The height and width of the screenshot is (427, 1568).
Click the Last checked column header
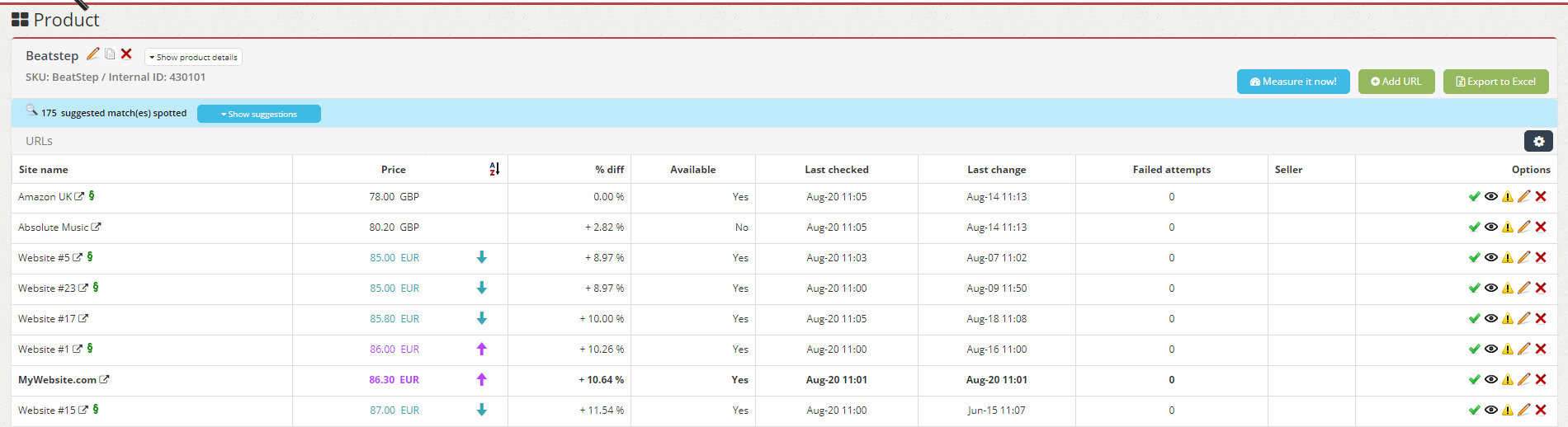[837, 170]
